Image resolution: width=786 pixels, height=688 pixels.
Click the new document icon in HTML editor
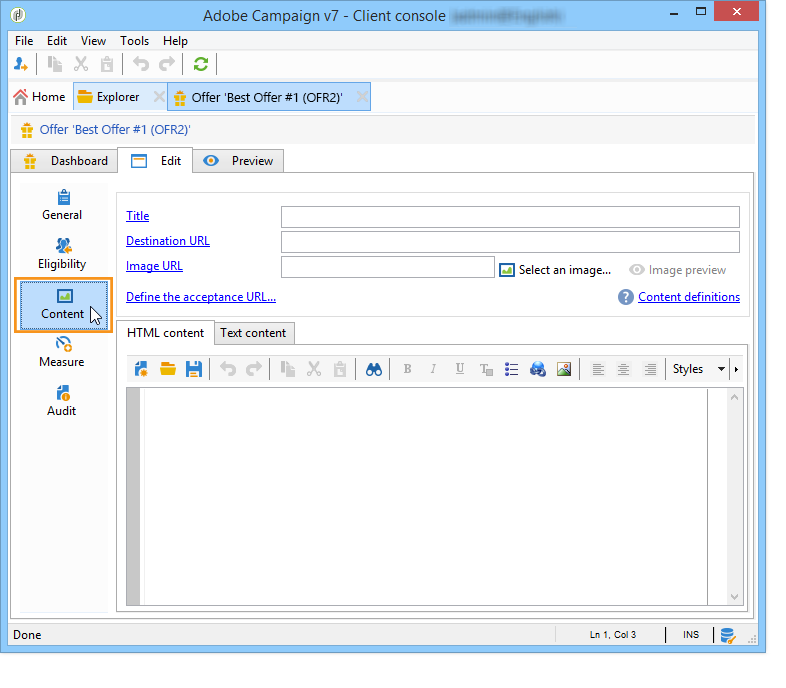[141, 369]
